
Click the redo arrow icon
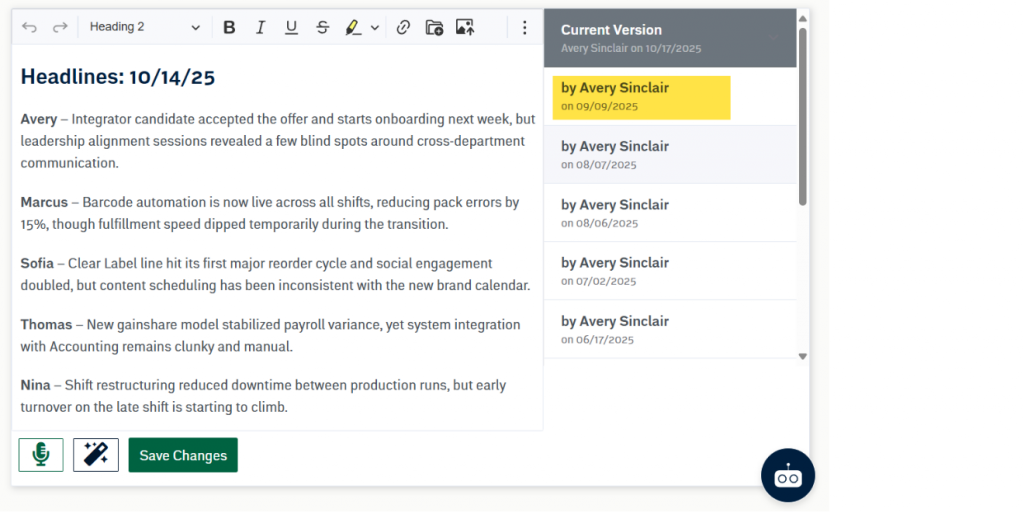[60, 27]
